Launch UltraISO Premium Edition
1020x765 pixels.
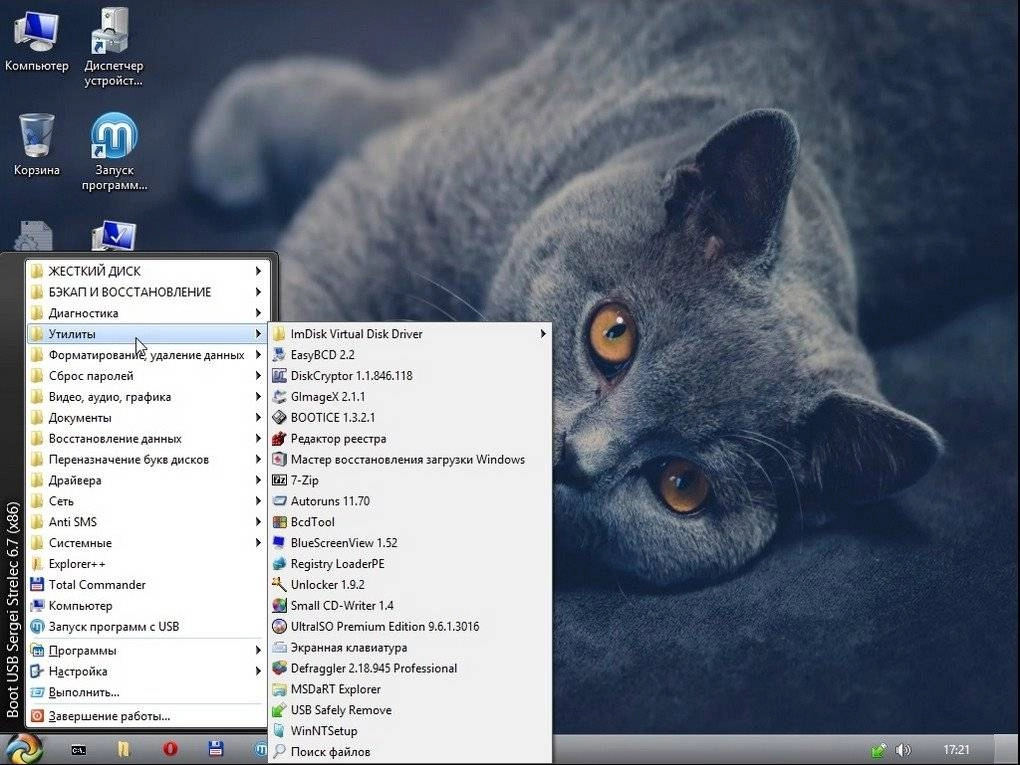click(410, 626)
